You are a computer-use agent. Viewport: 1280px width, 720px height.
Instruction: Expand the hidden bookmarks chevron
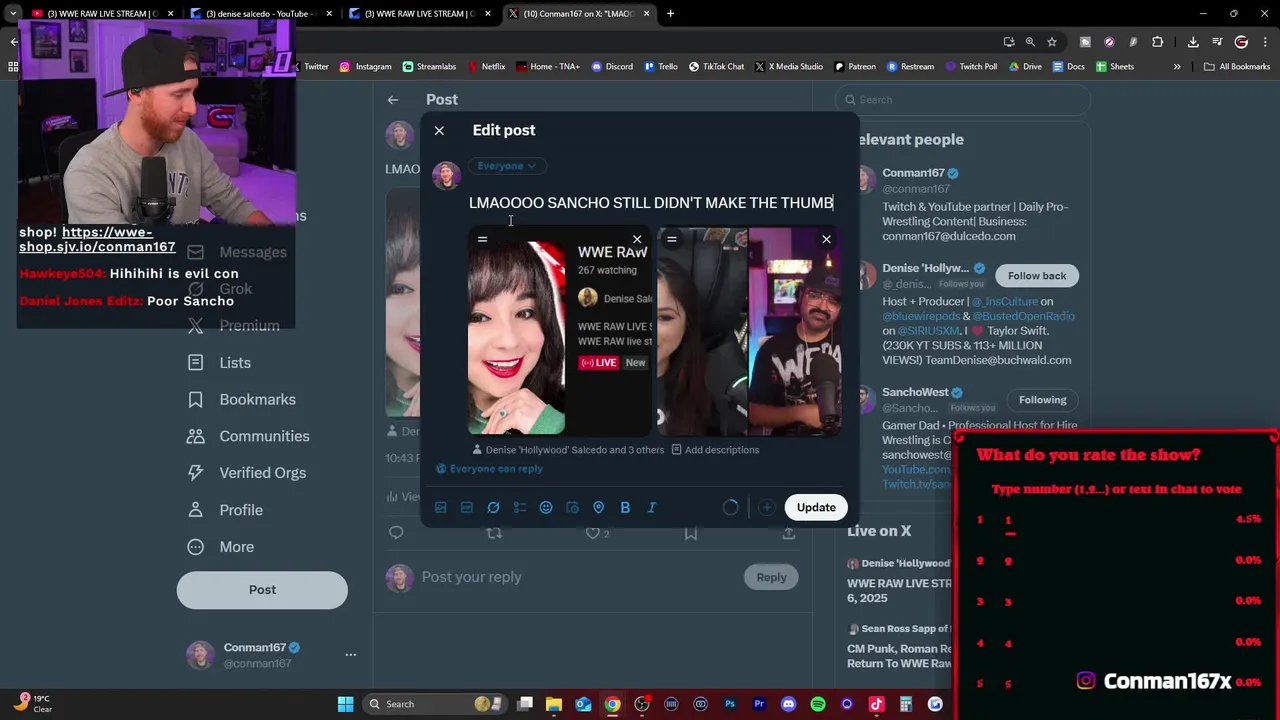click(x=1177, y=67)
